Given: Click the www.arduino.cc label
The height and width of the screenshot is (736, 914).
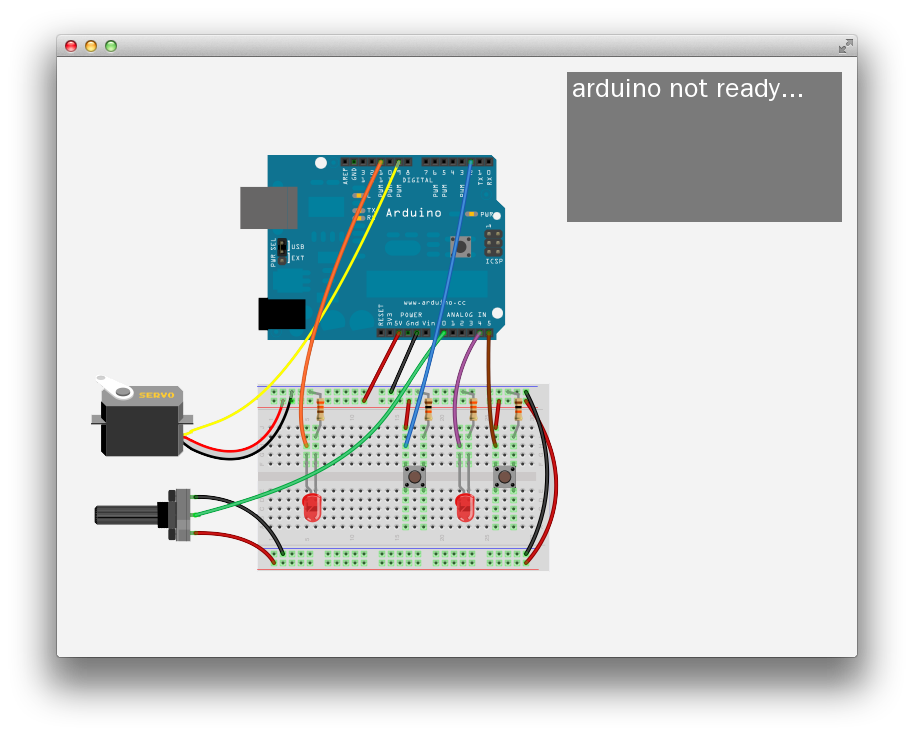Looking at the screenshot, I should pyautogui.click(x=434, y=303).
